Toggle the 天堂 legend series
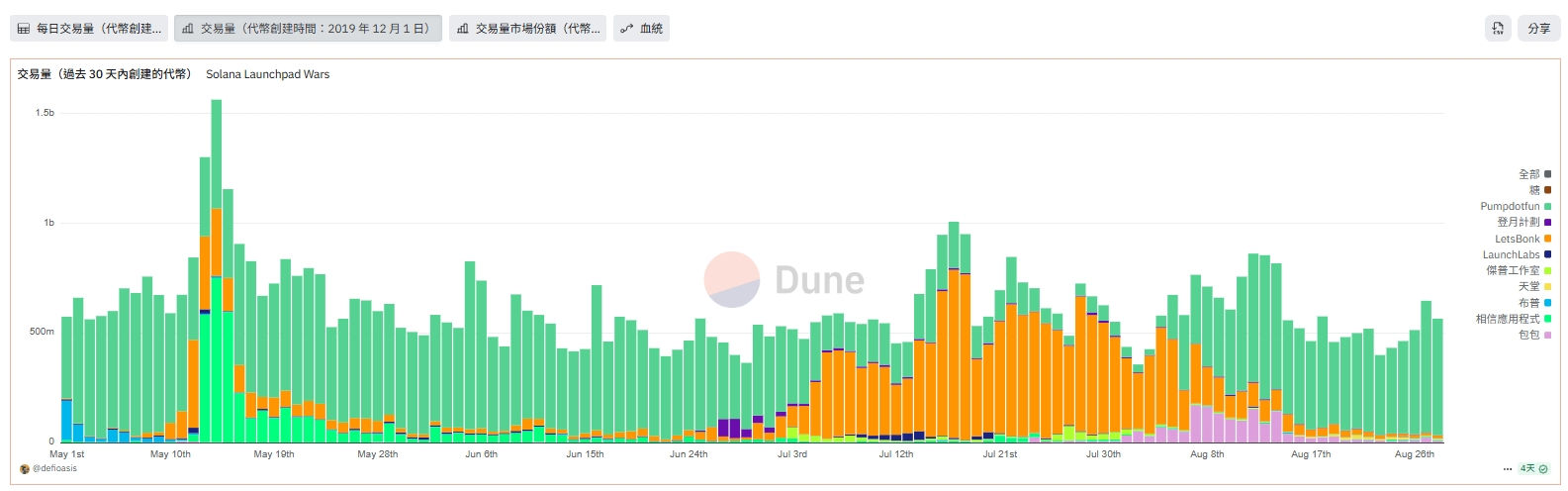Screen dimensions: 1568x491 pos(1534,286)
